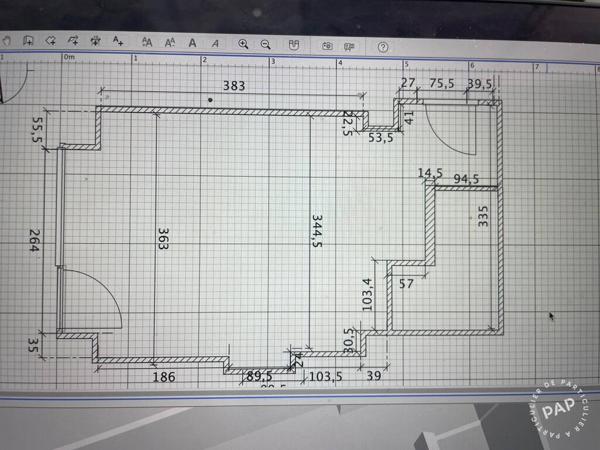
Task: Toggle italic text style
Action: (x=215, y=43)
